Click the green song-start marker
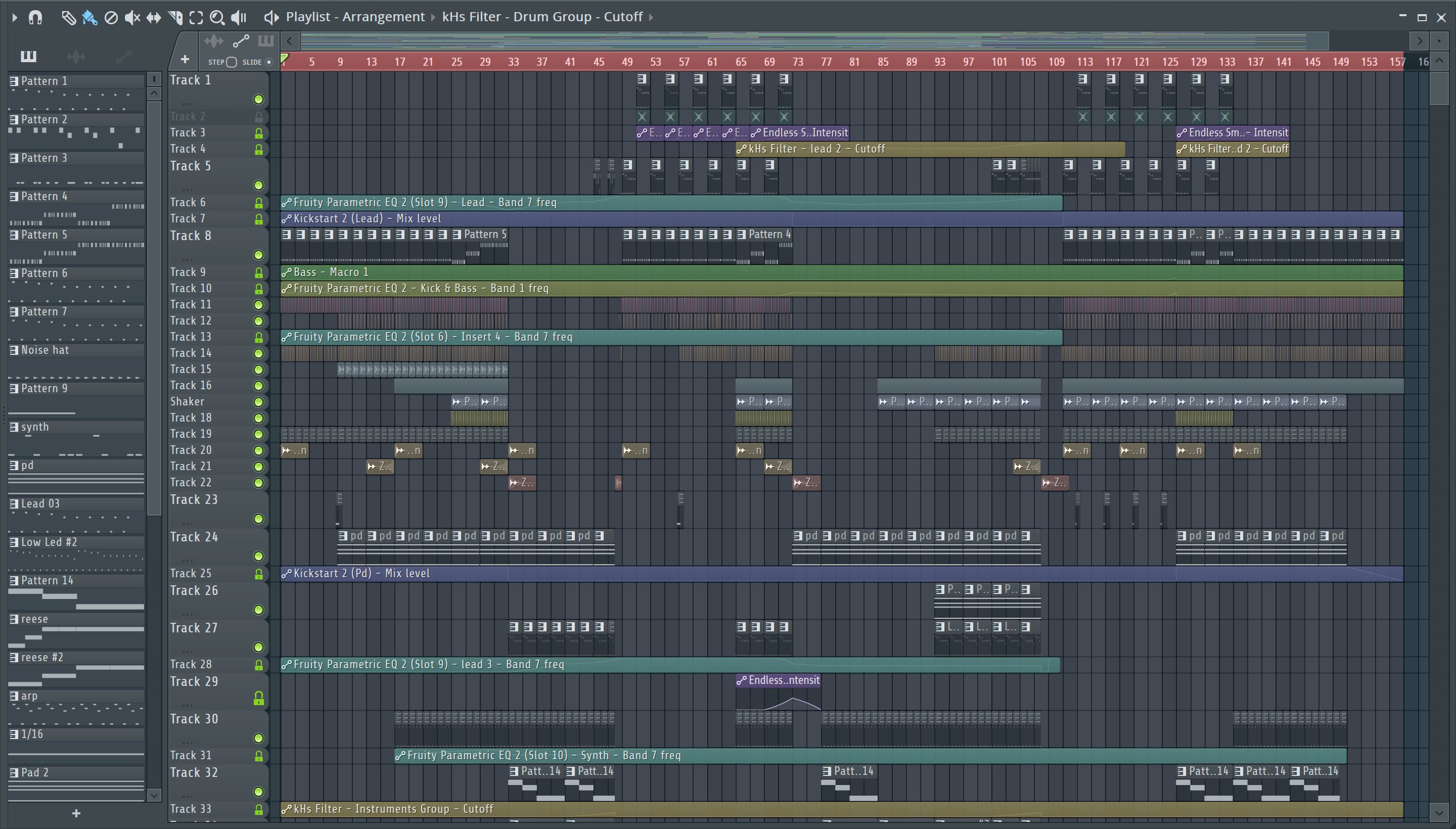 [284, 58]
